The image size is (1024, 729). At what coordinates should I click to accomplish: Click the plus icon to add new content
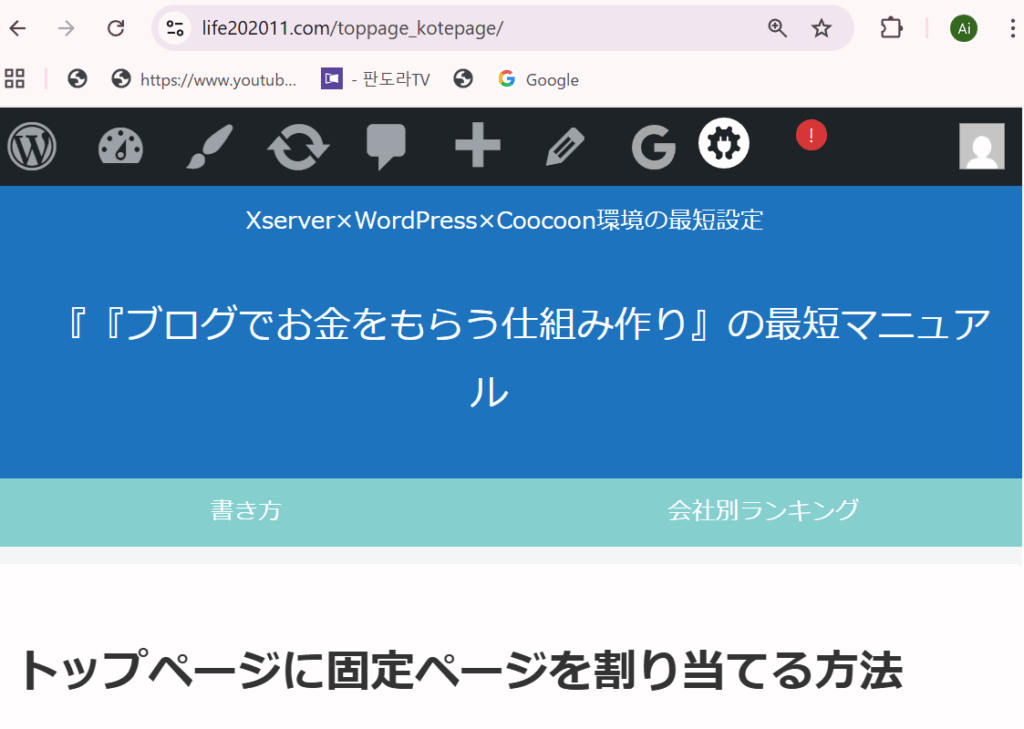coord(477,148)
